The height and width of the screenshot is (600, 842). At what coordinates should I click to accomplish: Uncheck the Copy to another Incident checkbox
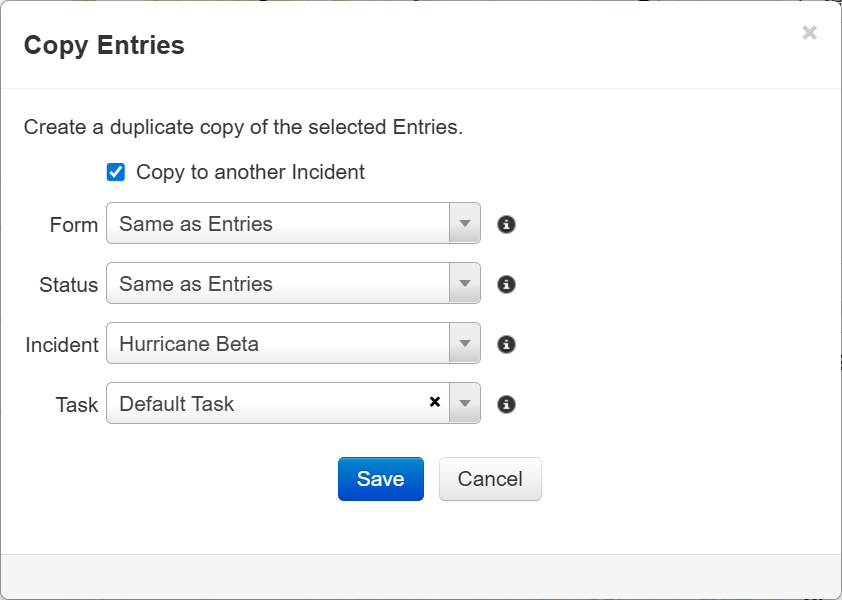coord(116,172)
